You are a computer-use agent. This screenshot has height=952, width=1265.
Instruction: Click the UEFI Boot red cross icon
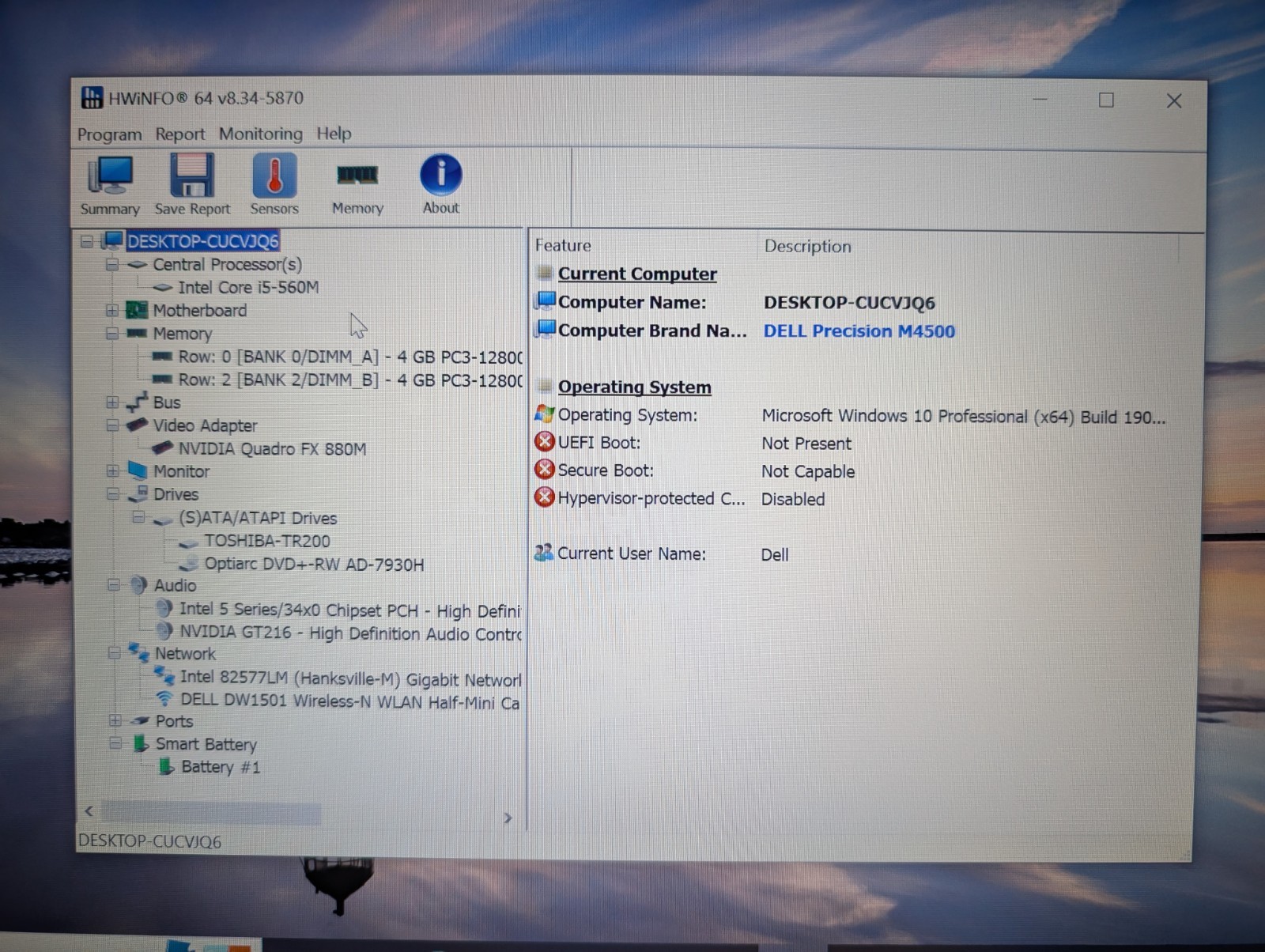pyautogui.click(x=544, y=441)
